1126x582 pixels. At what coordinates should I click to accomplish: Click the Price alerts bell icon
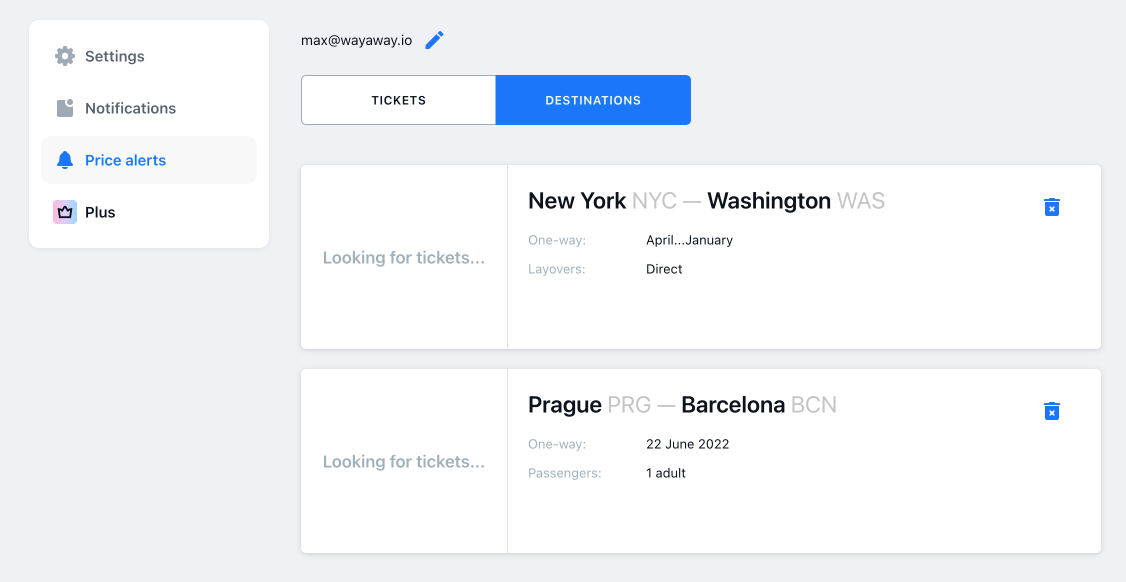click(x=65, y=160)
